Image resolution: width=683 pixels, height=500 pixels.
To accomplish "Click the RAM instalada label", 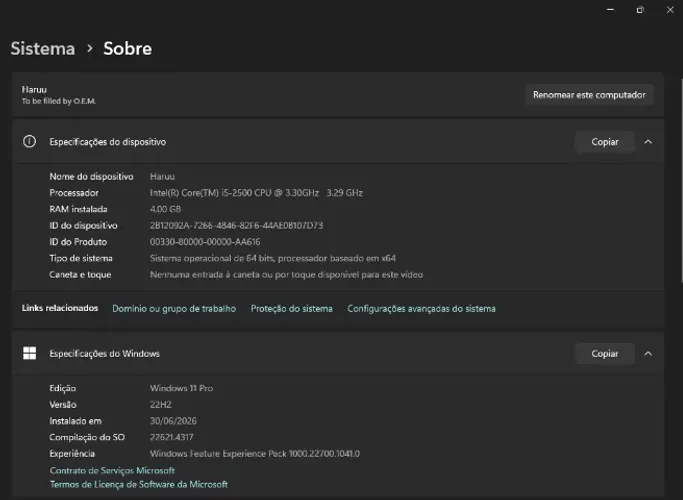I will [78, 209].
